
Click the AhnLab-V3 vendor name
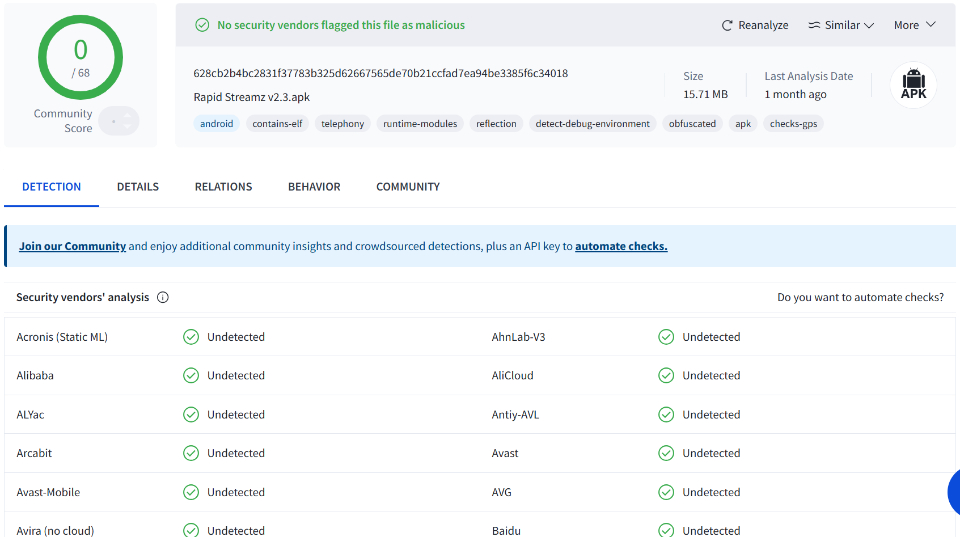click(x=518, y=337)
